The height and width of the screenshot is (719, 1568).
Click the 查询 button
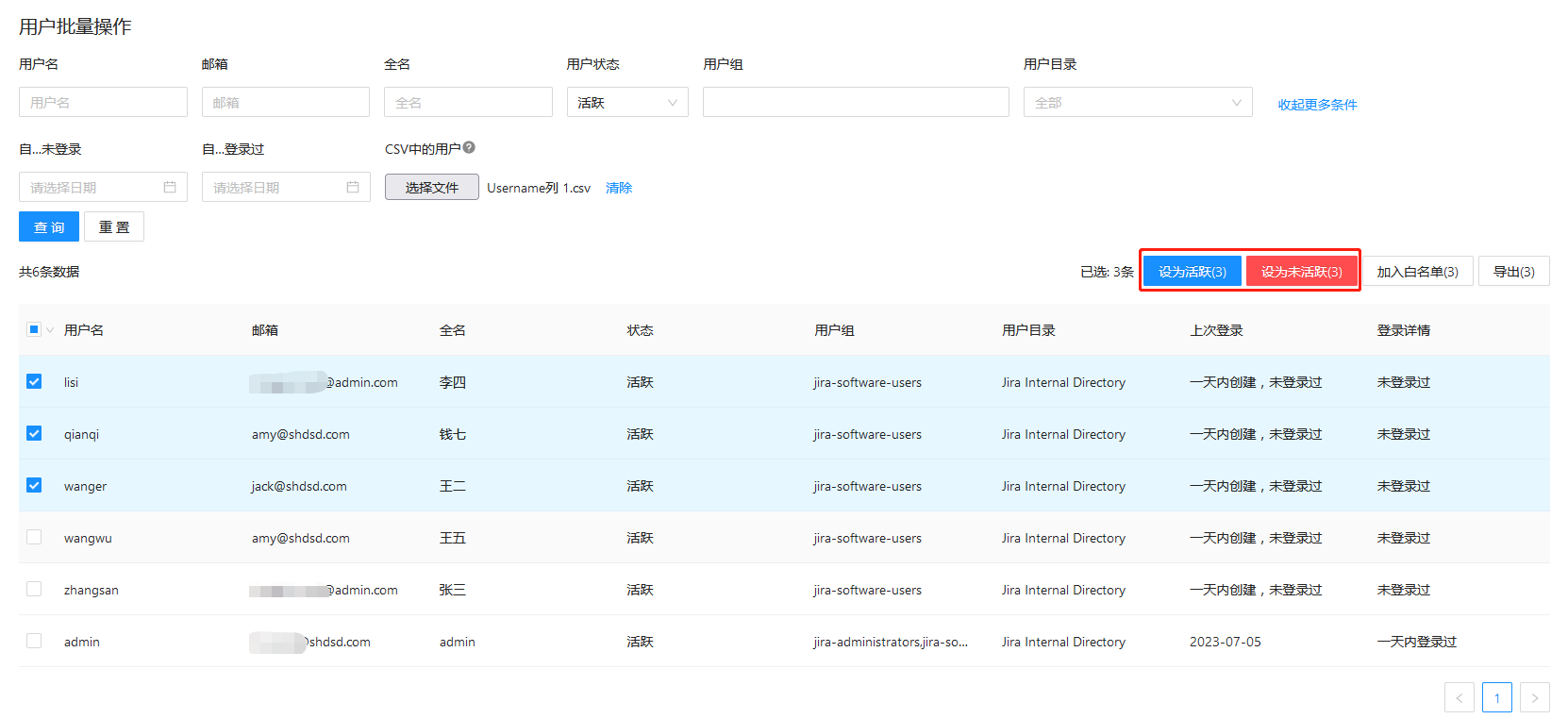tap(49, 226)
